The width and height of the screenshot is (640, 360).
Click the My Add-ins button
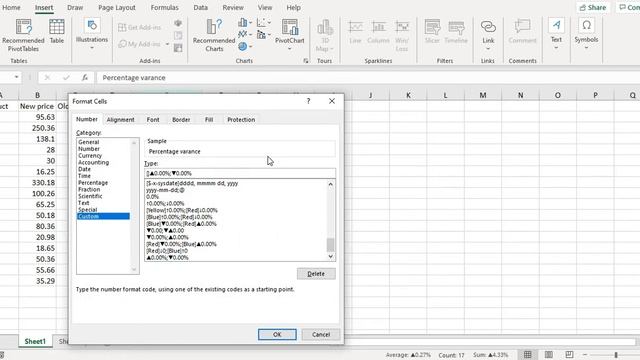pyautogui.click(x=144, y=44)
